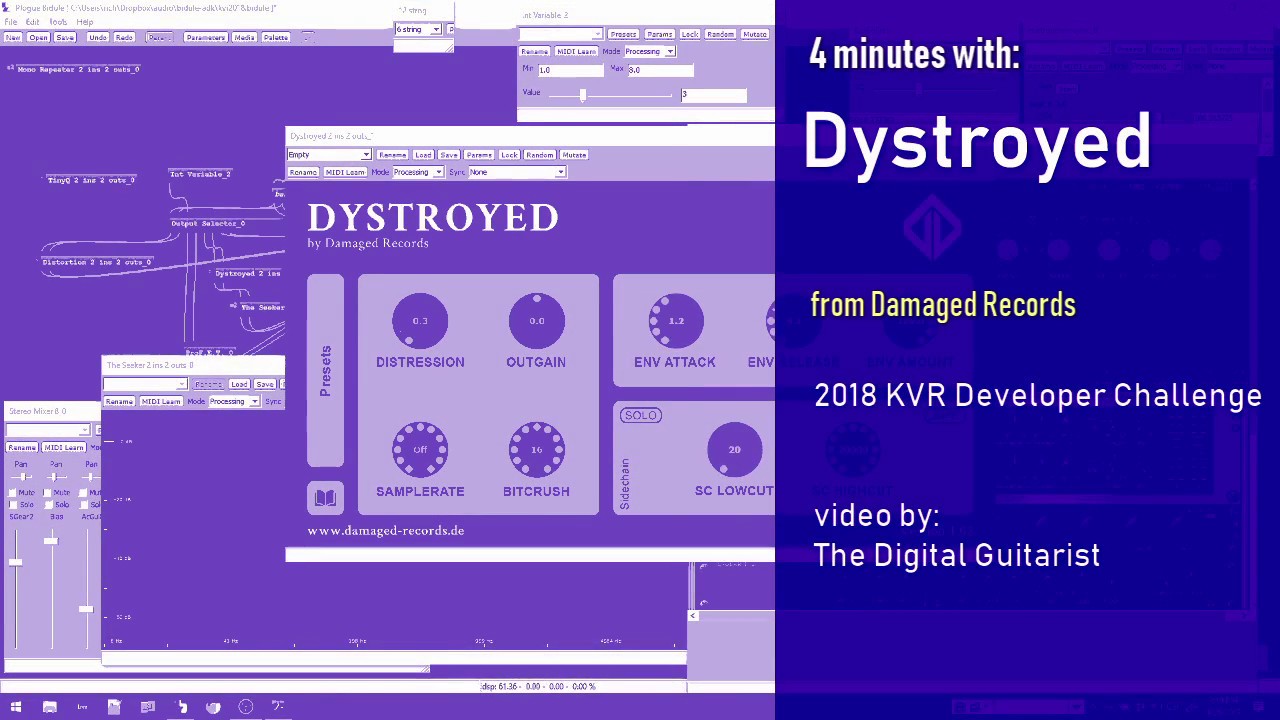Click Presets in the Int Variable window
Viewport: 1280px width, 720px height.
click(623, 34)
